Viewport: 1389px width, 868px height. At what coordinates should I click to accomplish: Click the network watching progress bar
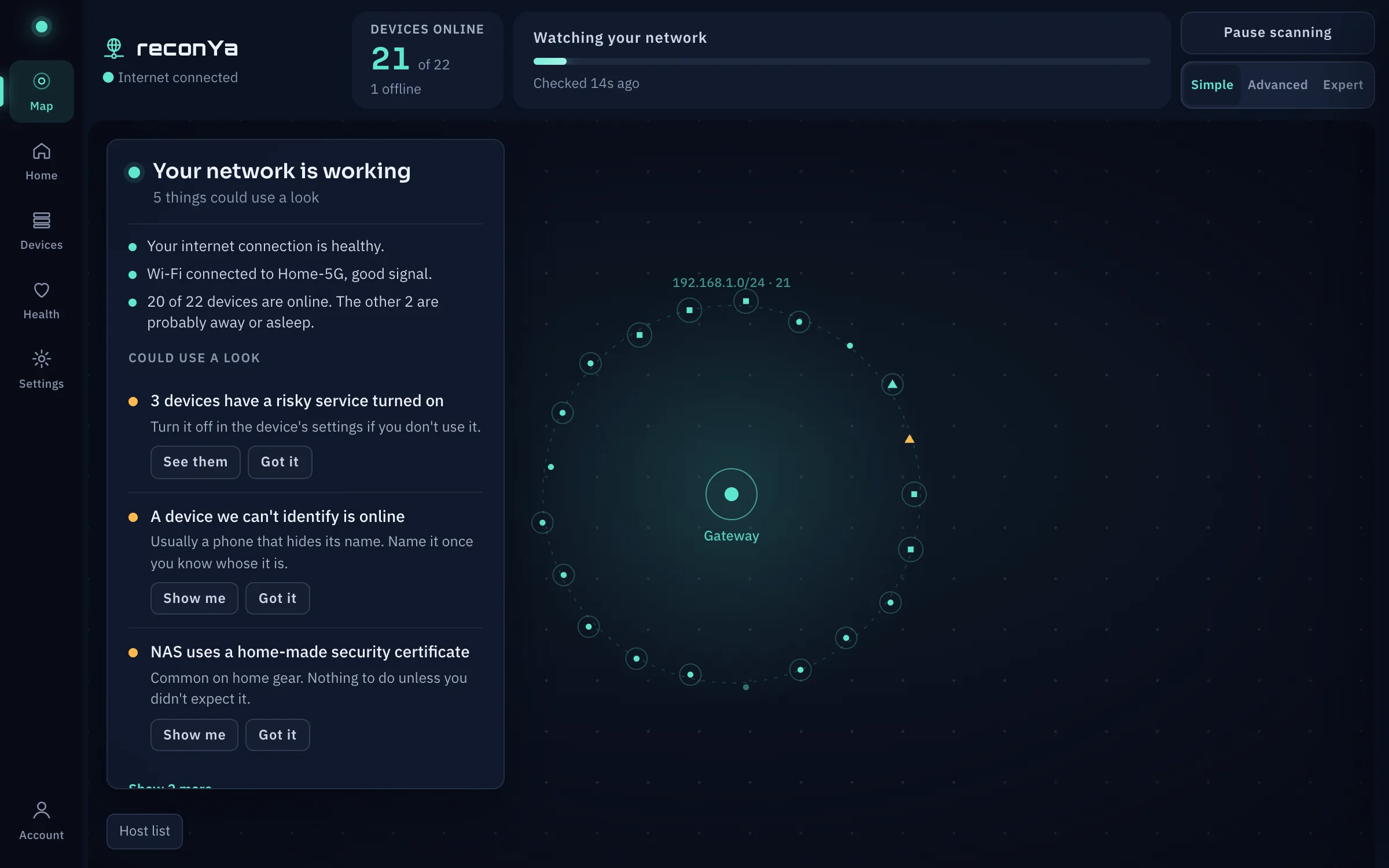pyautogui.click(x=842, y=61)
